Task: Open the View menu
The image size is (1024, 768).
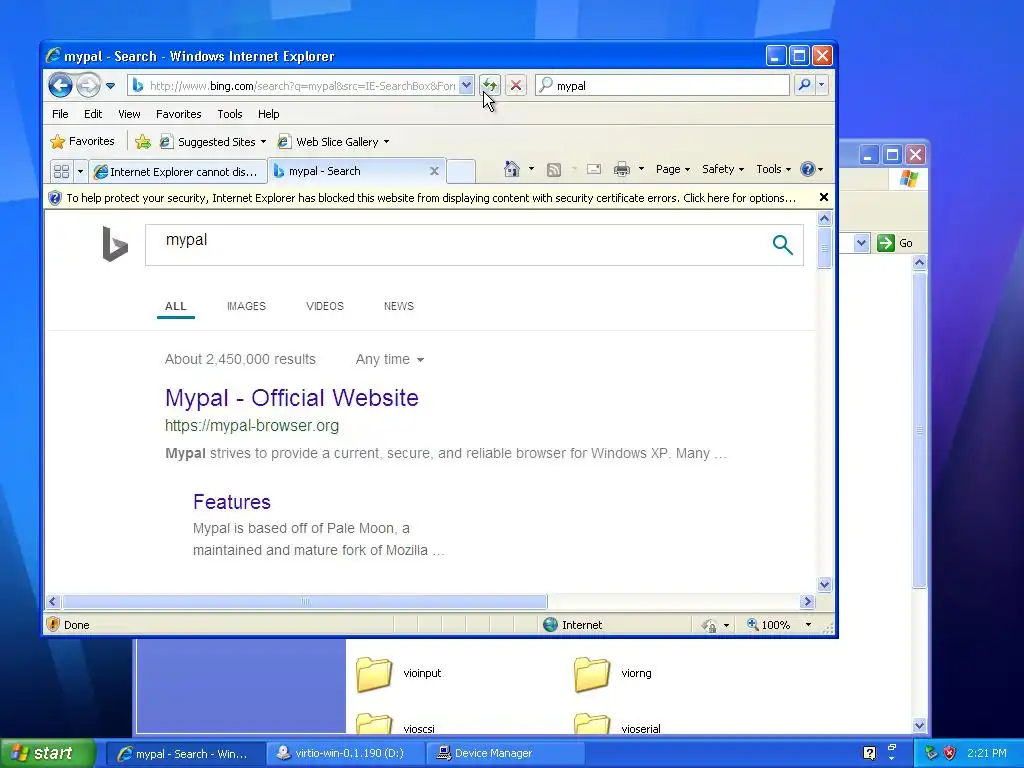Action: pyautogui.click(x=129, y=114)
